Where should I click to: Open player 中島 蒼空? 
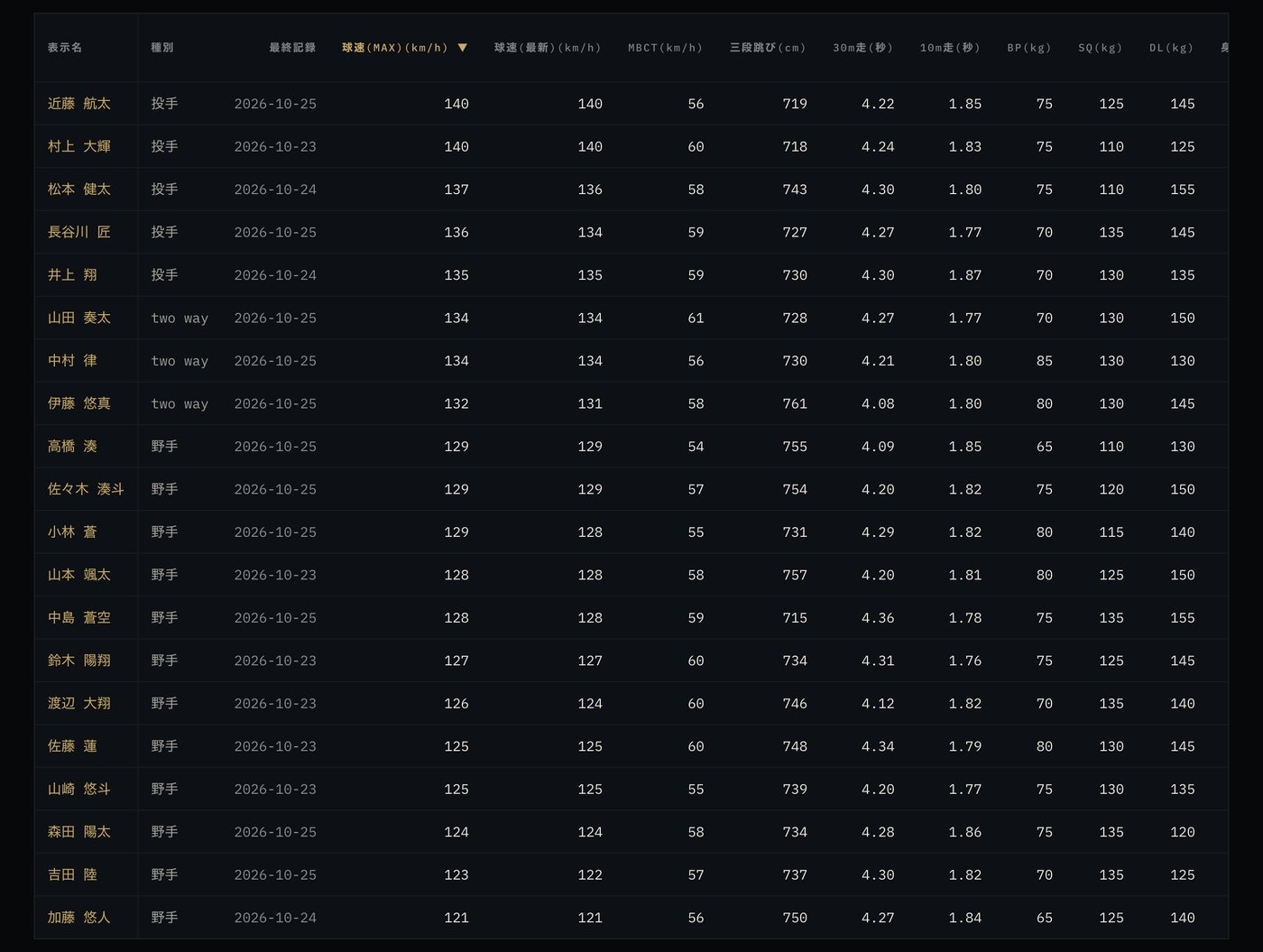[x=79, y=618]
